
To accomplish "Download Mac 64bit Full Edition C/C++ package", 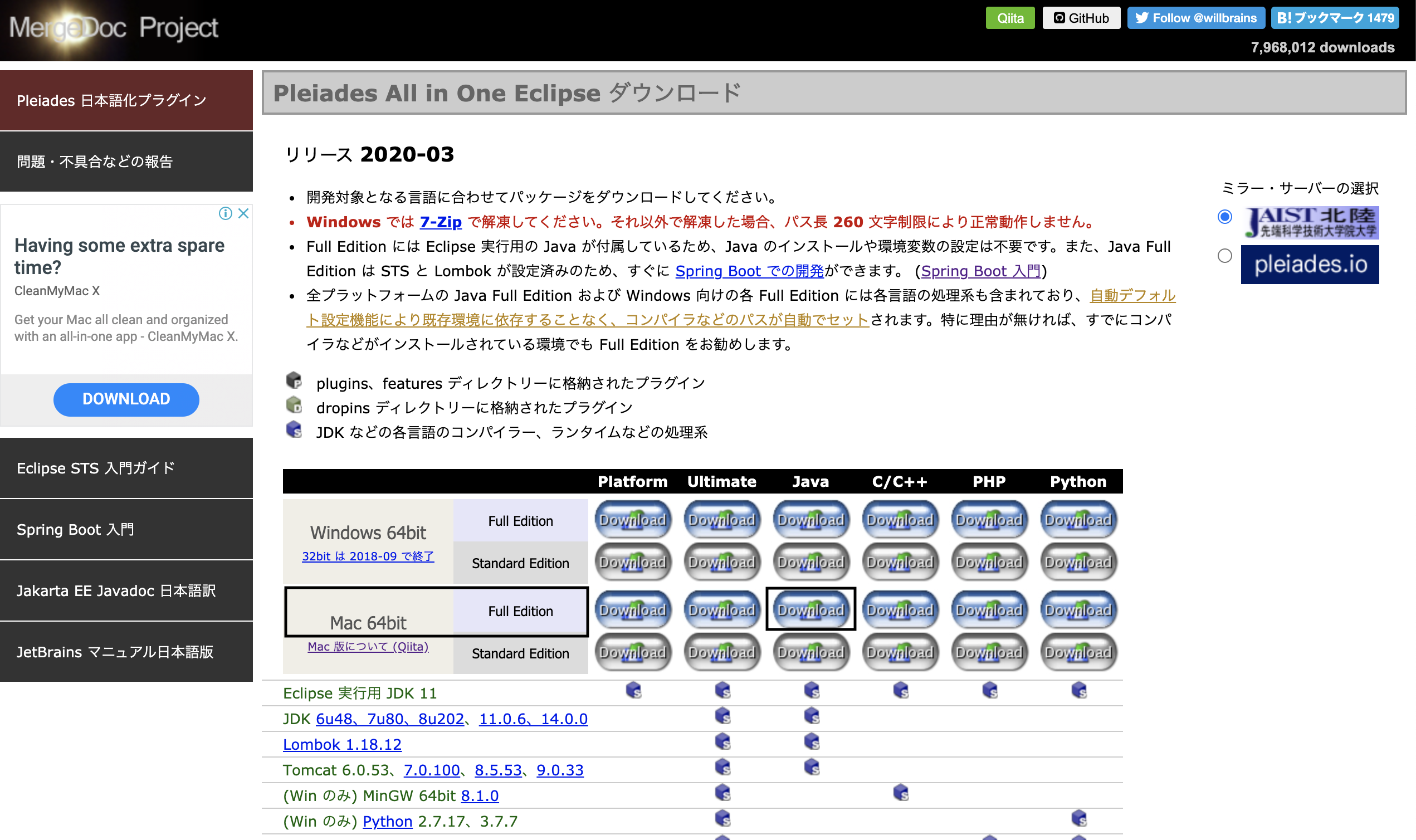I will (x=900, y=609).
